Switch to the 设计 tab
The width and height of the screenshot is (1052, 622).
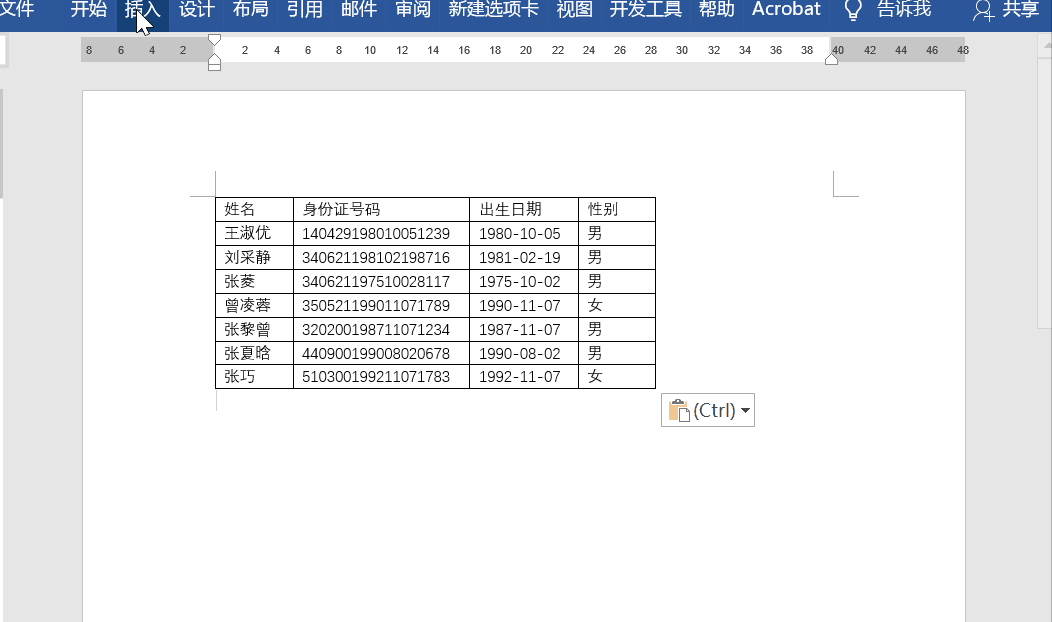[197, 9]
